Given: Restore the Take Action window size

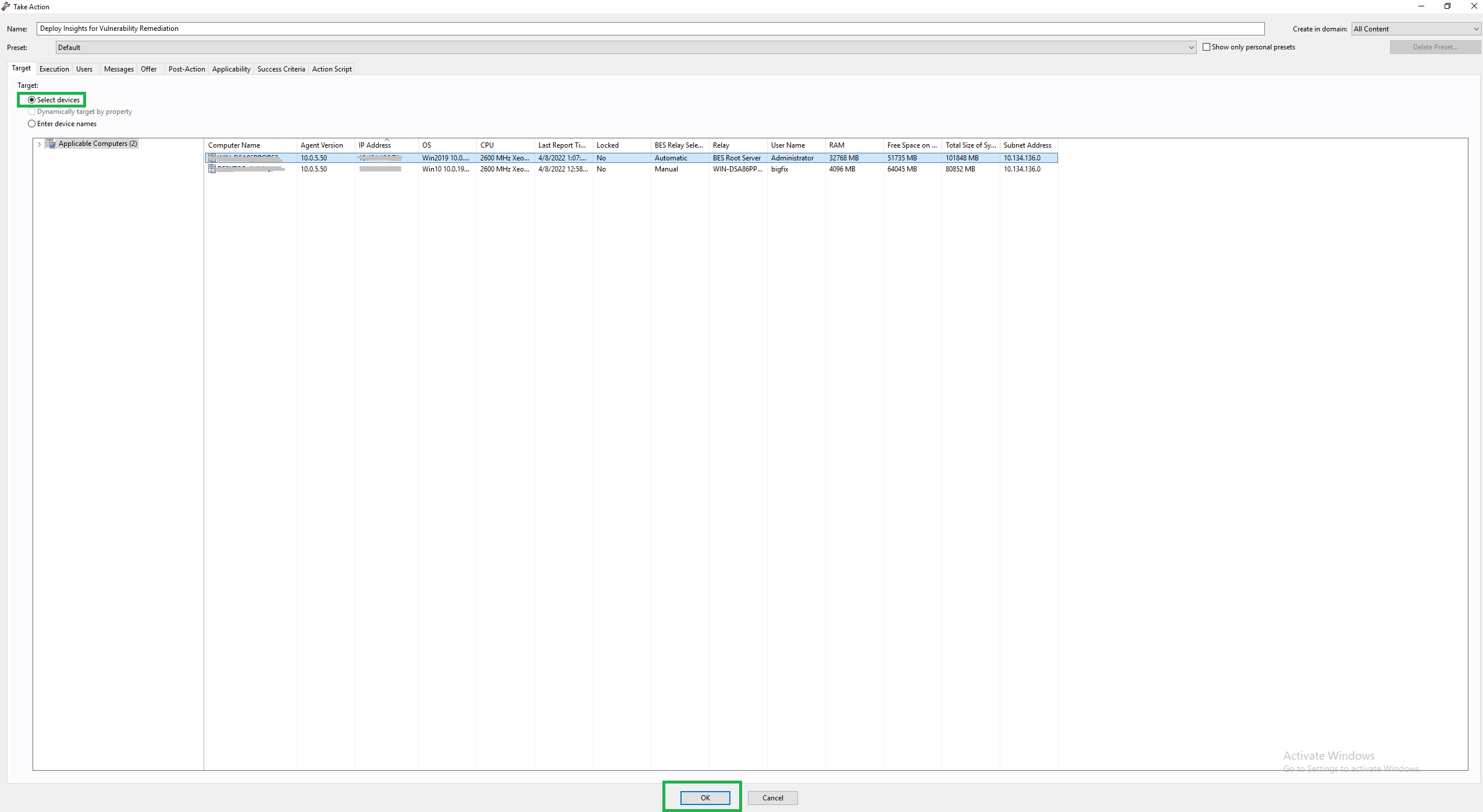Looking at the screenshot, I should pos(1447,6).
